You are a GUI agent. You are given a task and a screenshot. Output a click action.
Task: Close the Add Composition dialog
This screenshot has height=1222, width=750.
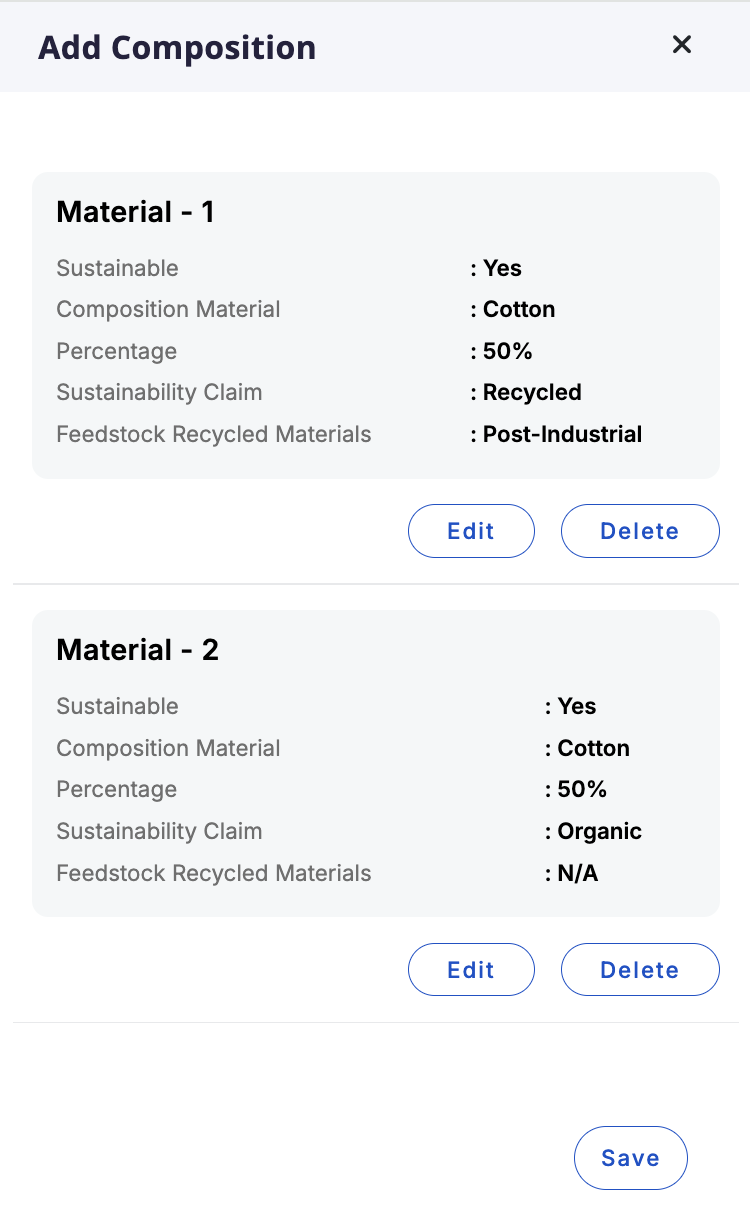(x=682, y=45)
